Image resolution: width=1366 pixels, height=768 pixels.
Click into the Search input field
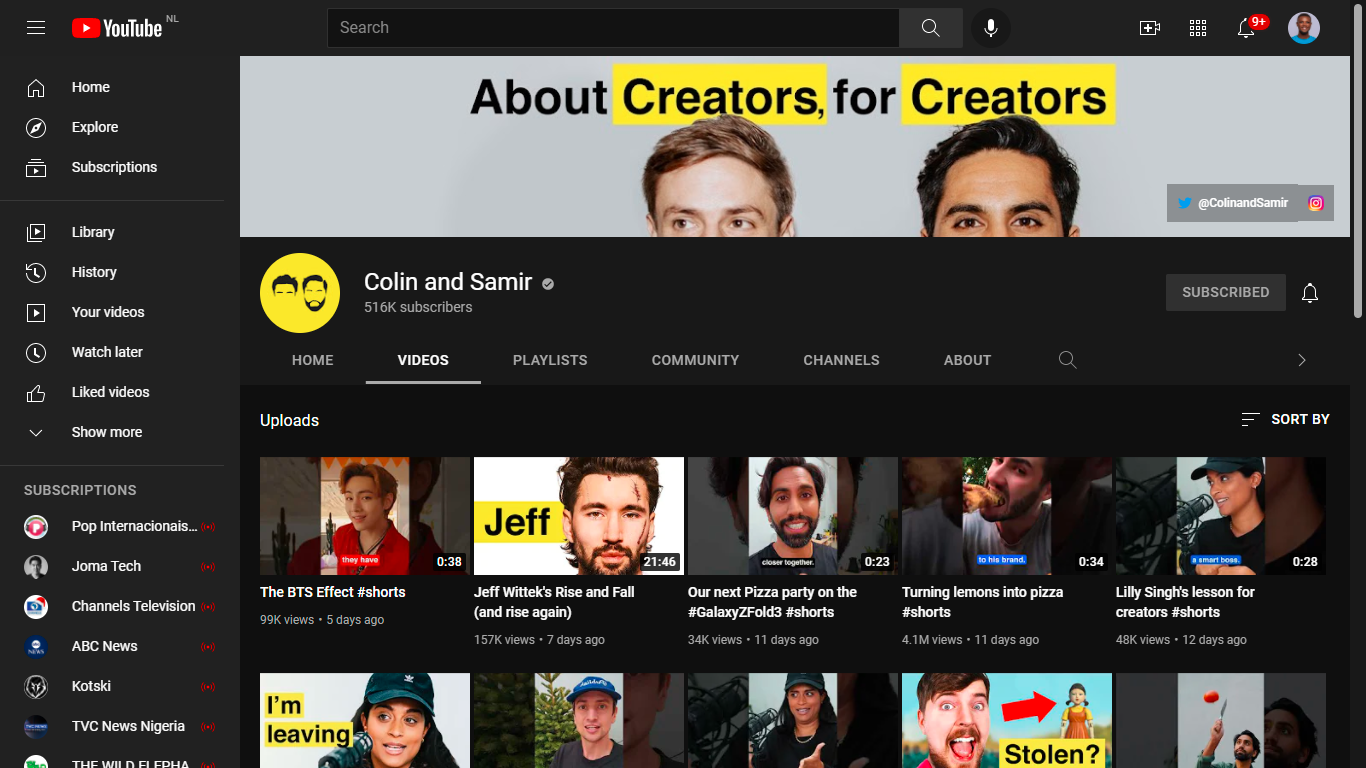click(x=613, y=28)
